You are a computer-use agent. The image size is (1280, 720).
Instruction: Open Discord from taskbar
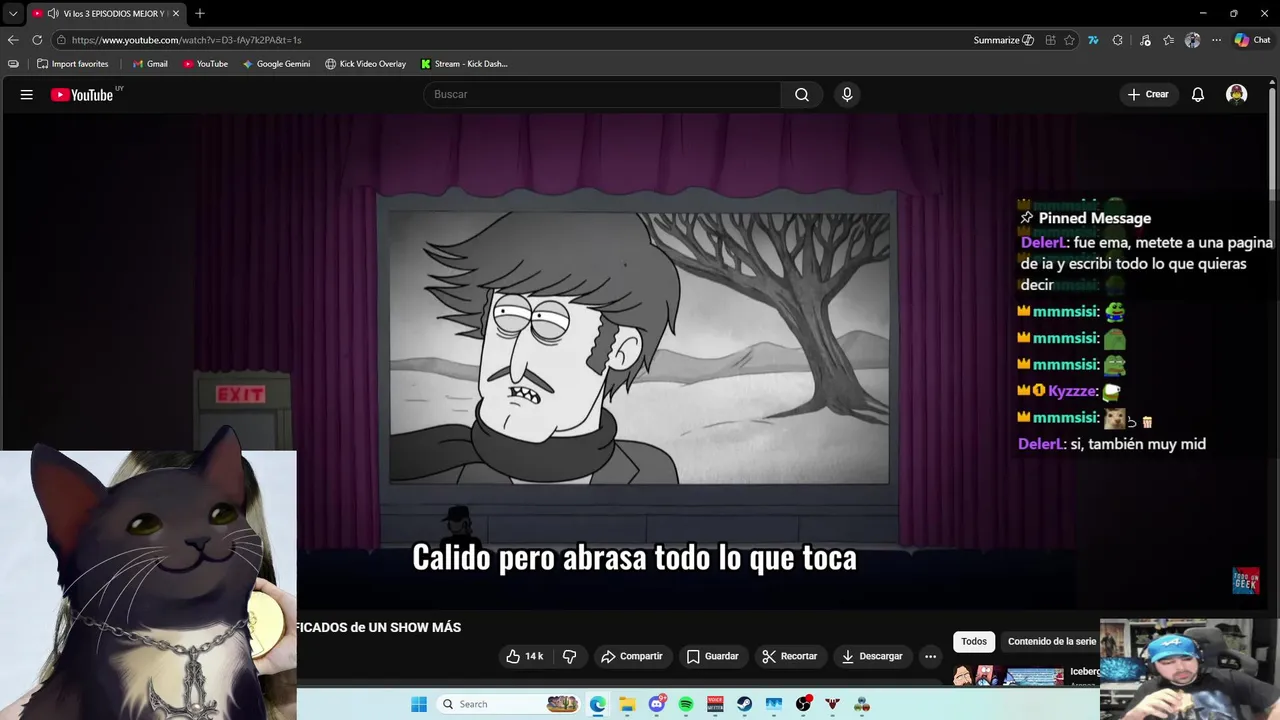(x=657, y=704)
